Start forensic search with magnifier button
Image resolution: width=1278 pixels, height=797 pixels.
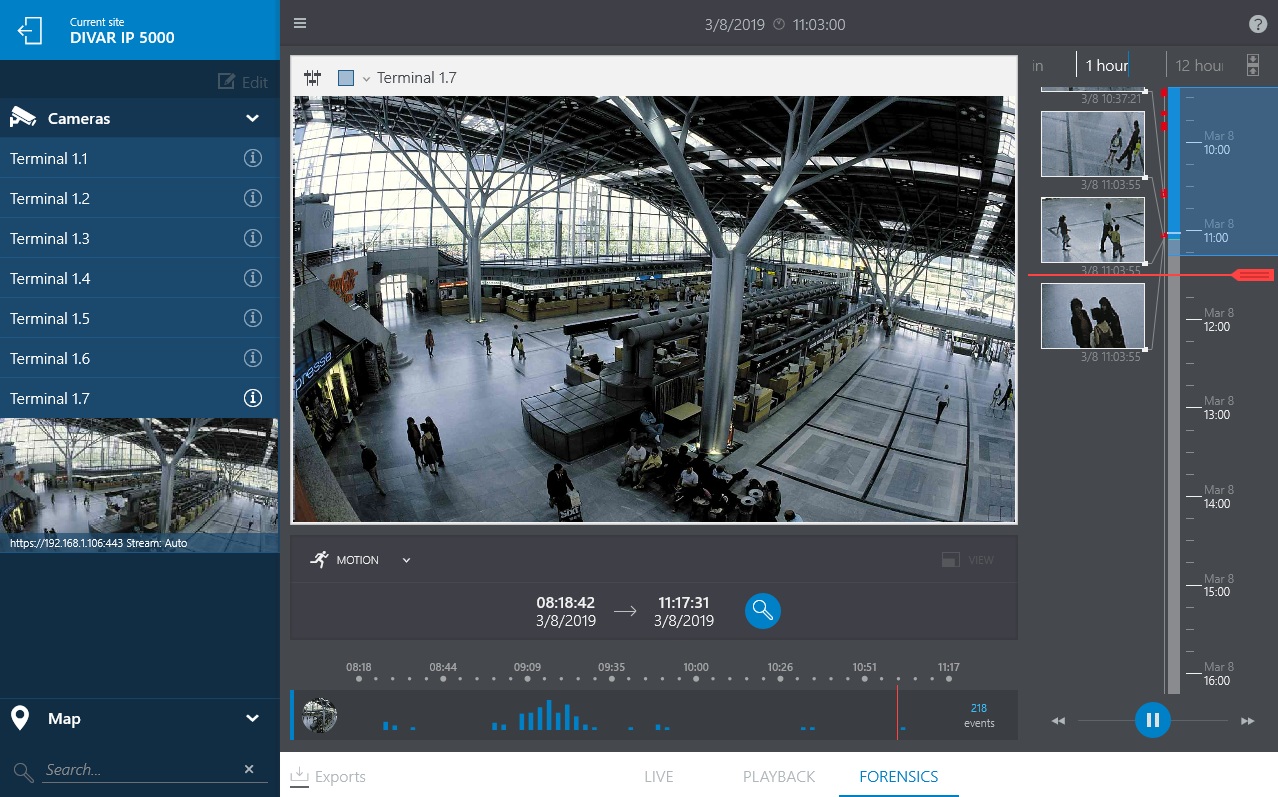[762, 610]
